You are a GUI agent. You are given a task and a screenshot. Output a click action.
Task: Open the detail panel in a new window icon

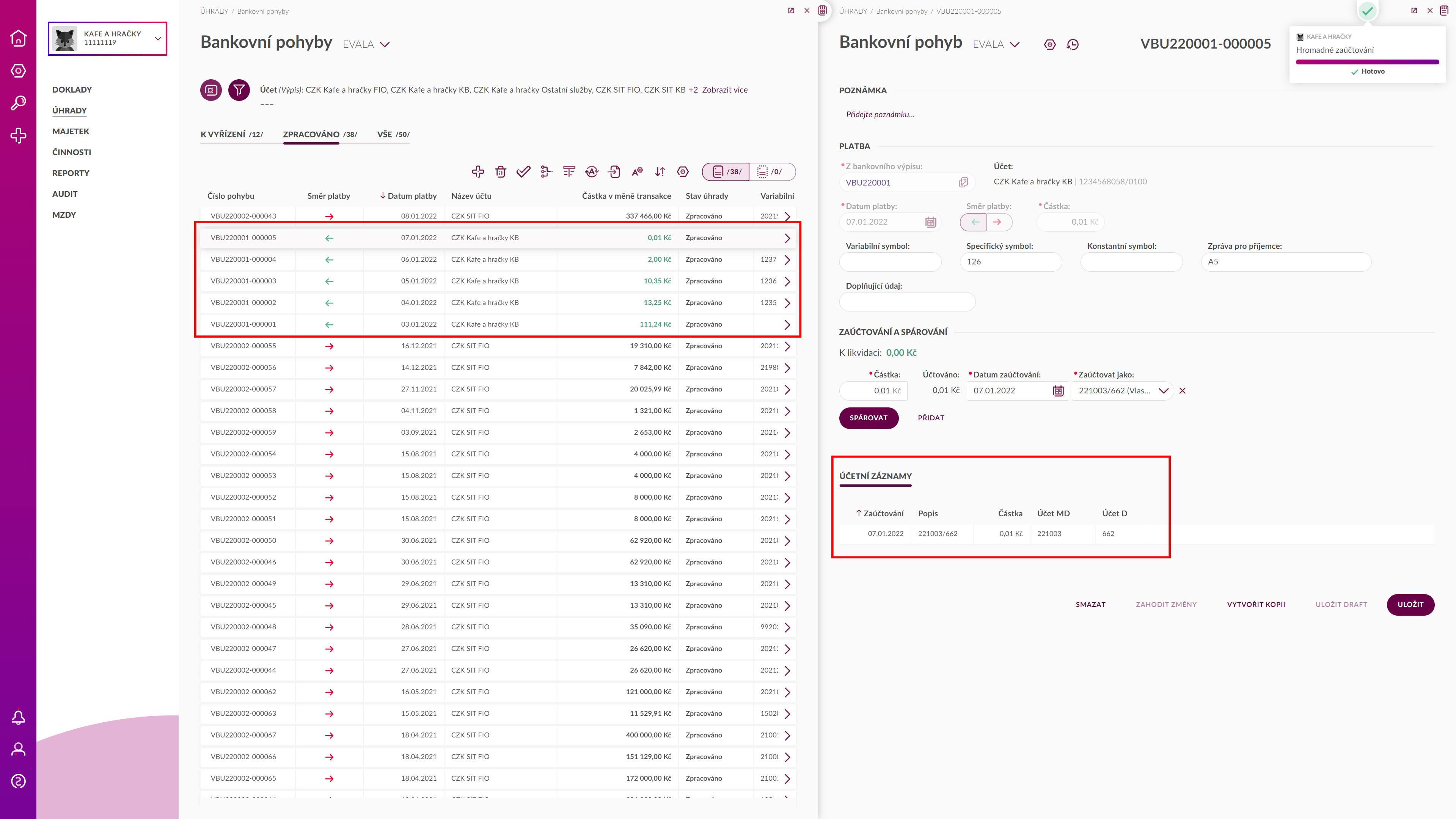point(1414,11)
